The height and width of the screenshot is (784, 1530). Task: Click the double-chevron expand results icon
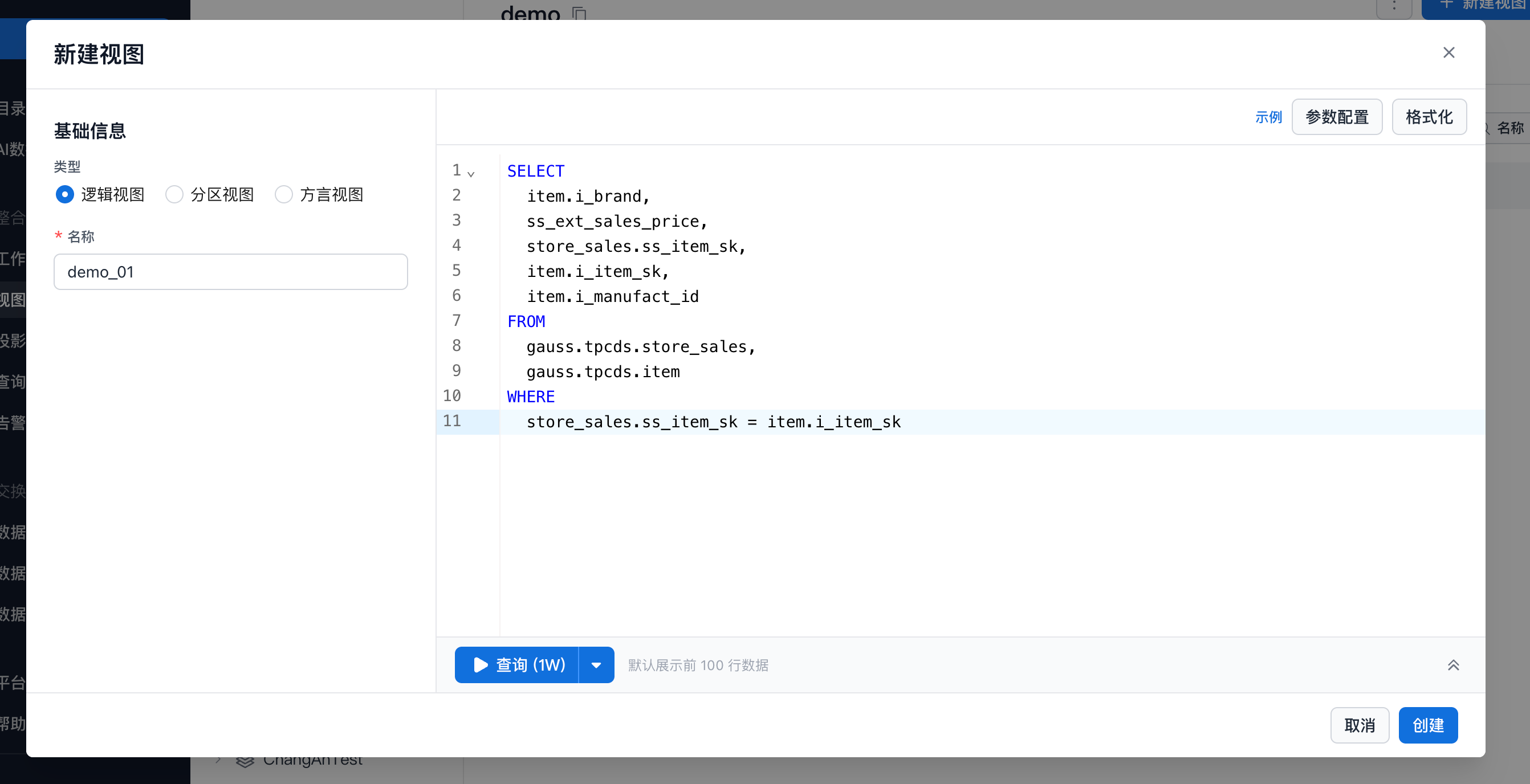[x=1453, y=665]
